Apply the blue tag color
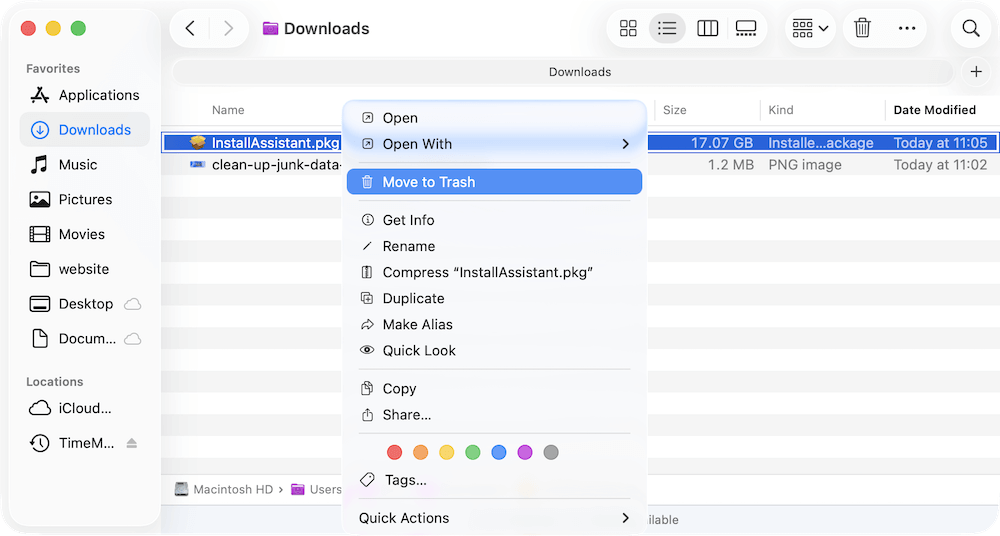 click(499, 452)
